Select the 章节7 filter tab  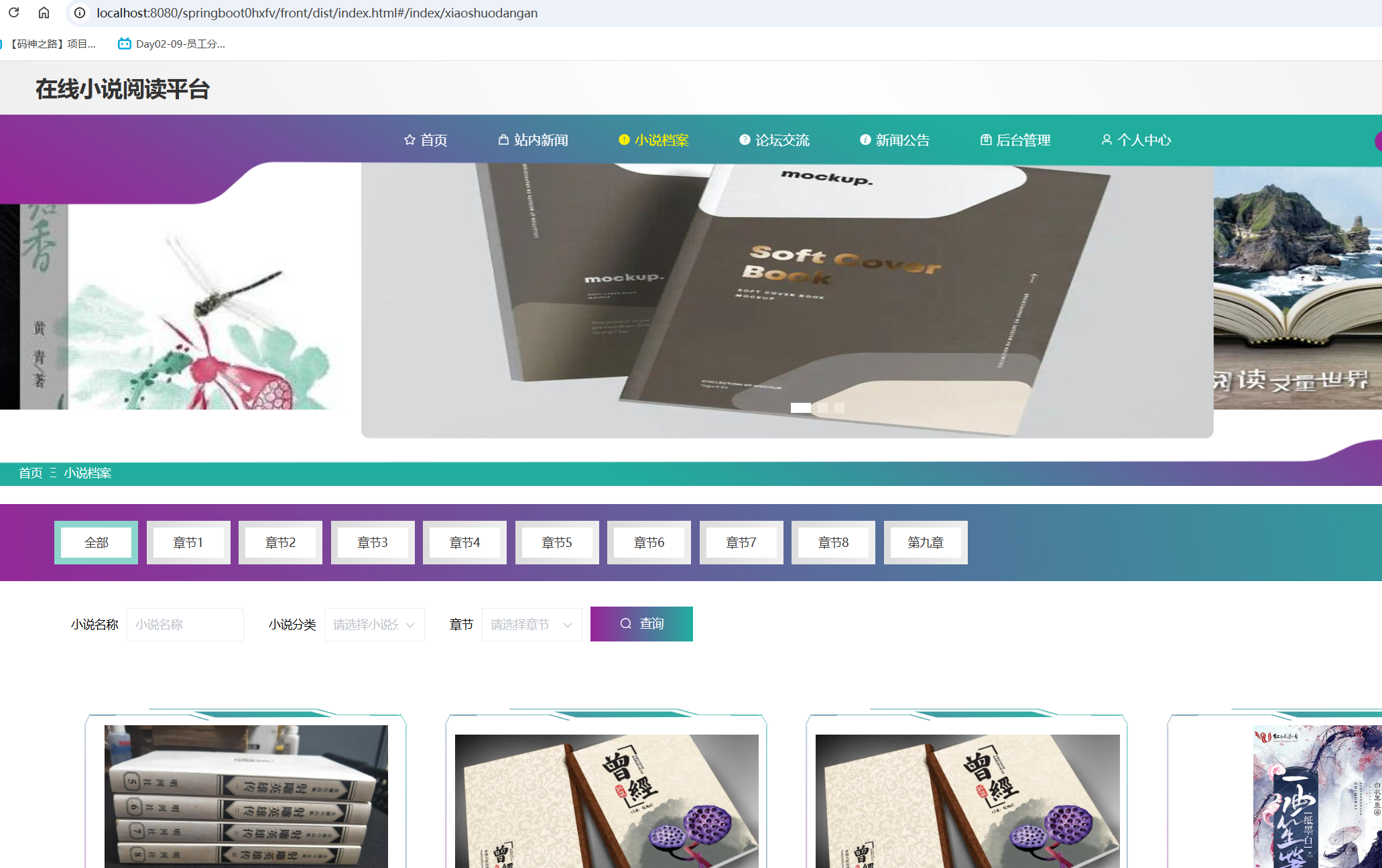click(741, 542)
